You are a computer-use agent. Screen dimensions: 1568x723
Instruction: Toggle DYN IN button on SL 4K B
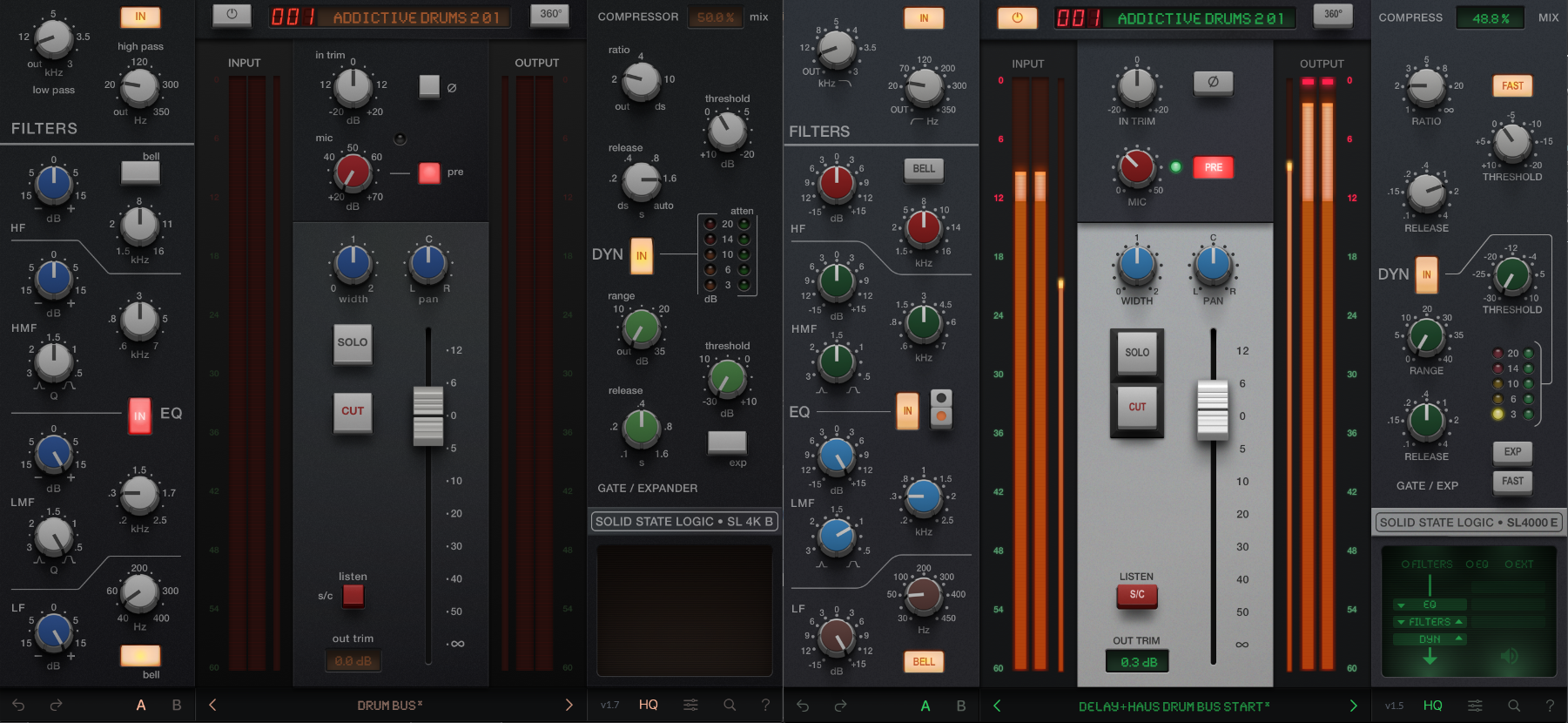click(642, 255)
